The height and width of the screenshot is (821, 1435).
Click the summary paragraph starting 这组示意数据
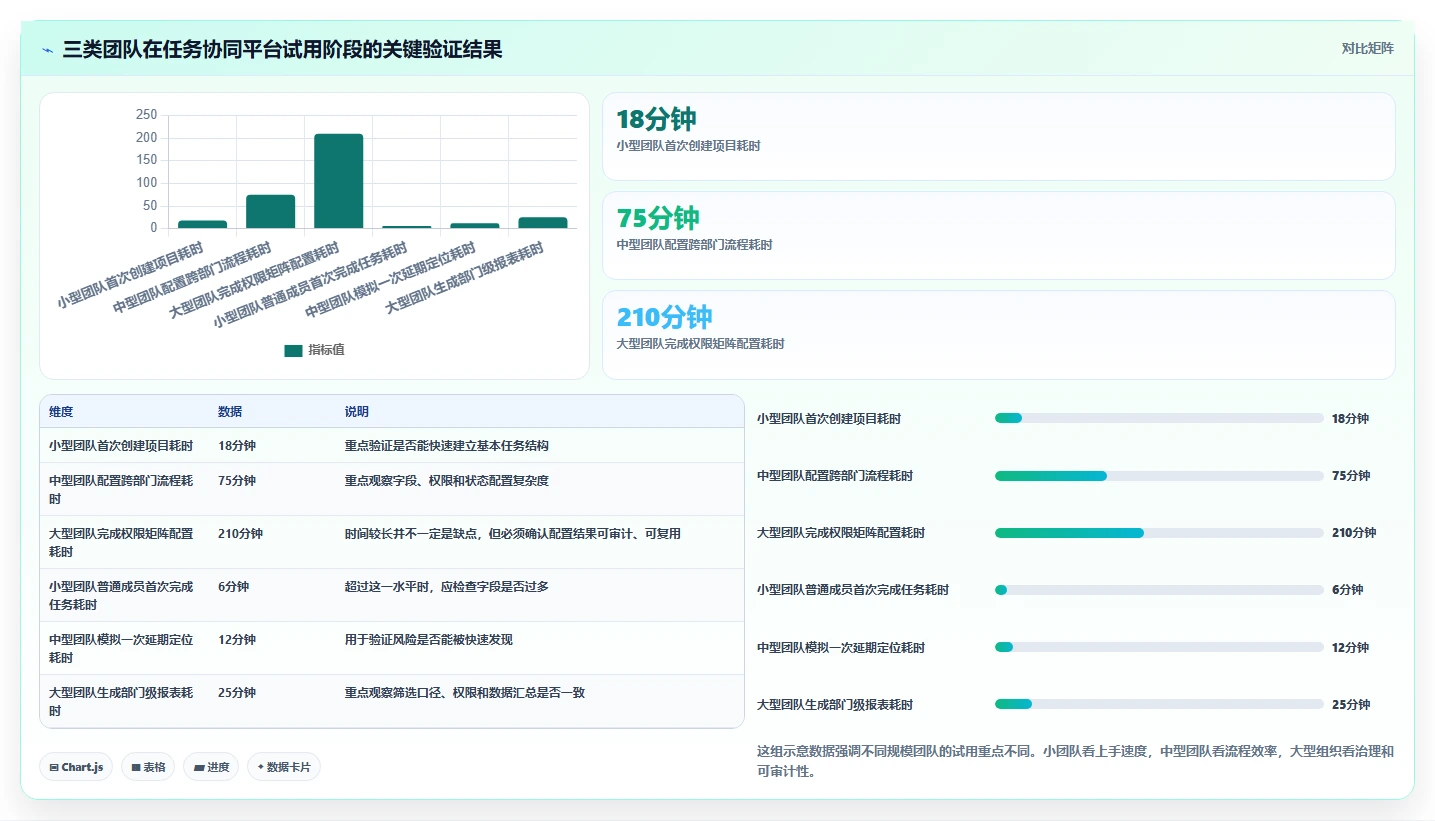click(x=1075, y=761)
